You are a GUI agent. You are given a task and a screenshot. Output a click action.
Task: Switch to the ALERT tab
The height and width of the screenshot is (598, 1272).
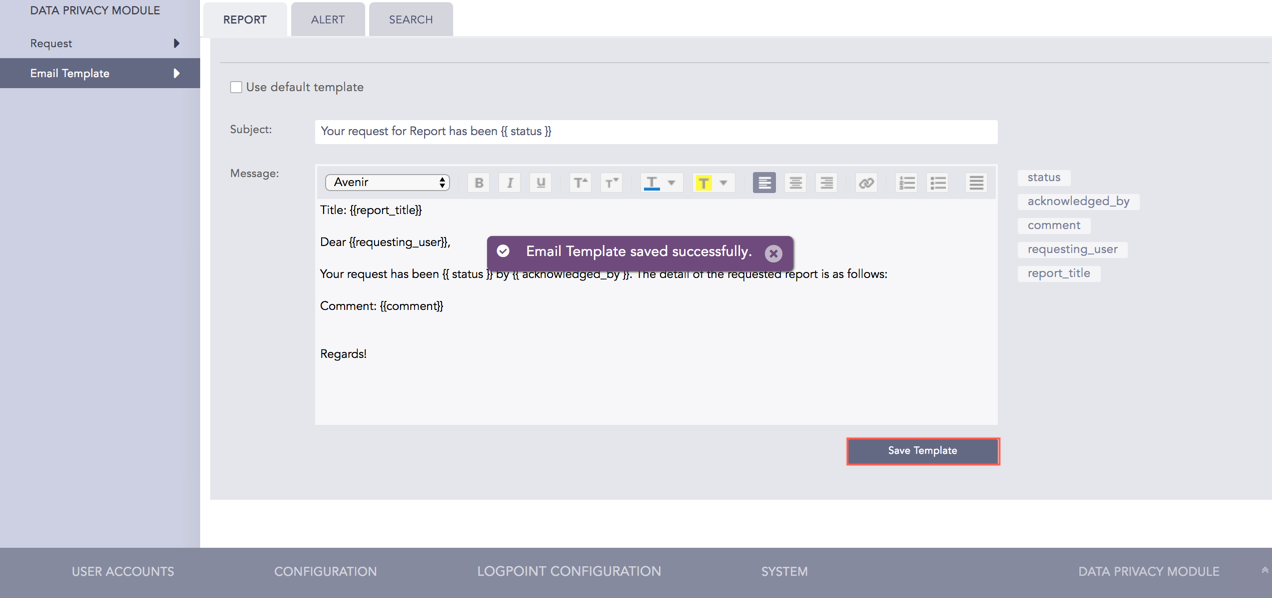pos(327,18)
